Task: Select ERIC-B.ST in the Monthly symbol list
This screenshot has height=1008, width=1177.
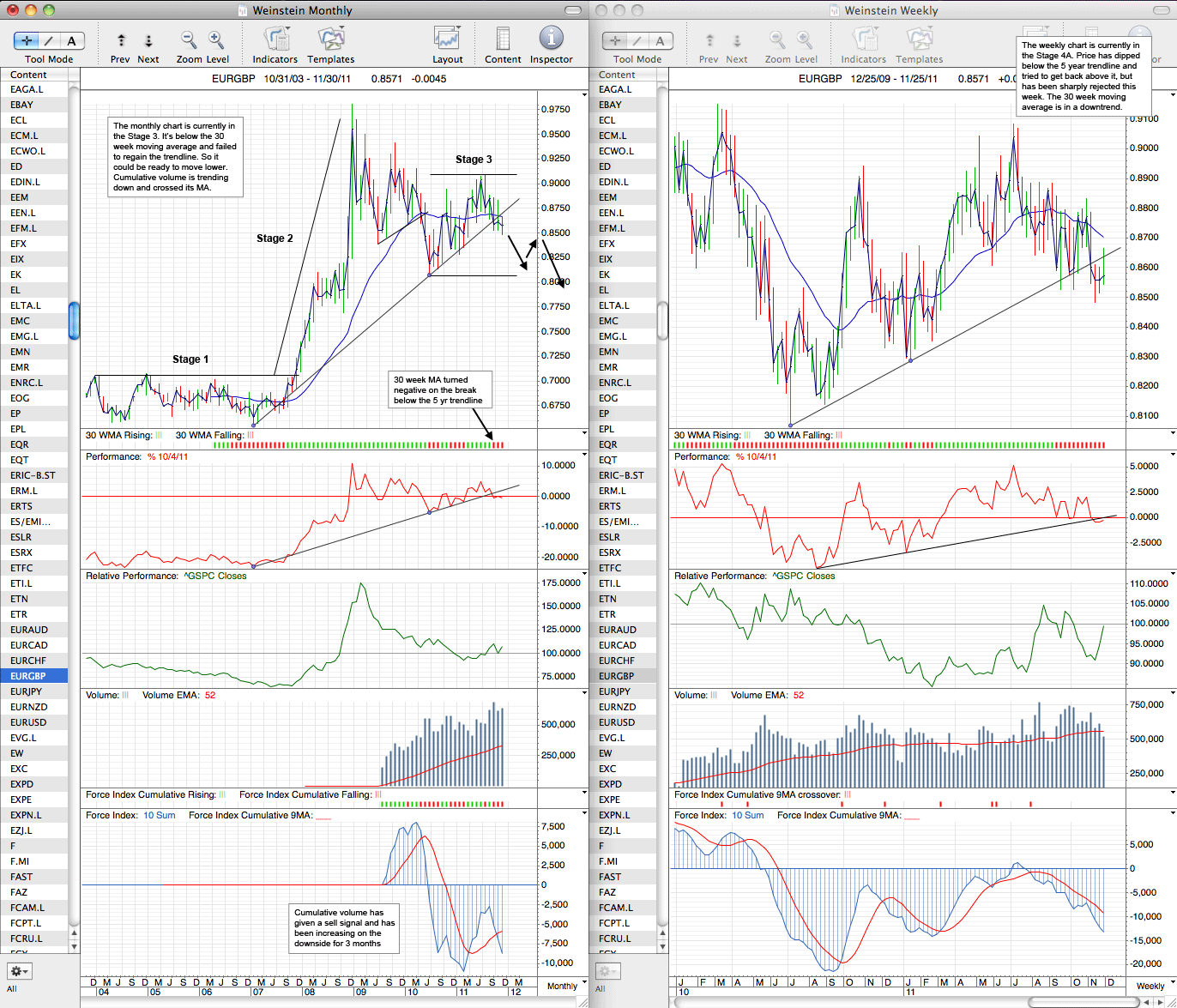Action: pos(34,475)
